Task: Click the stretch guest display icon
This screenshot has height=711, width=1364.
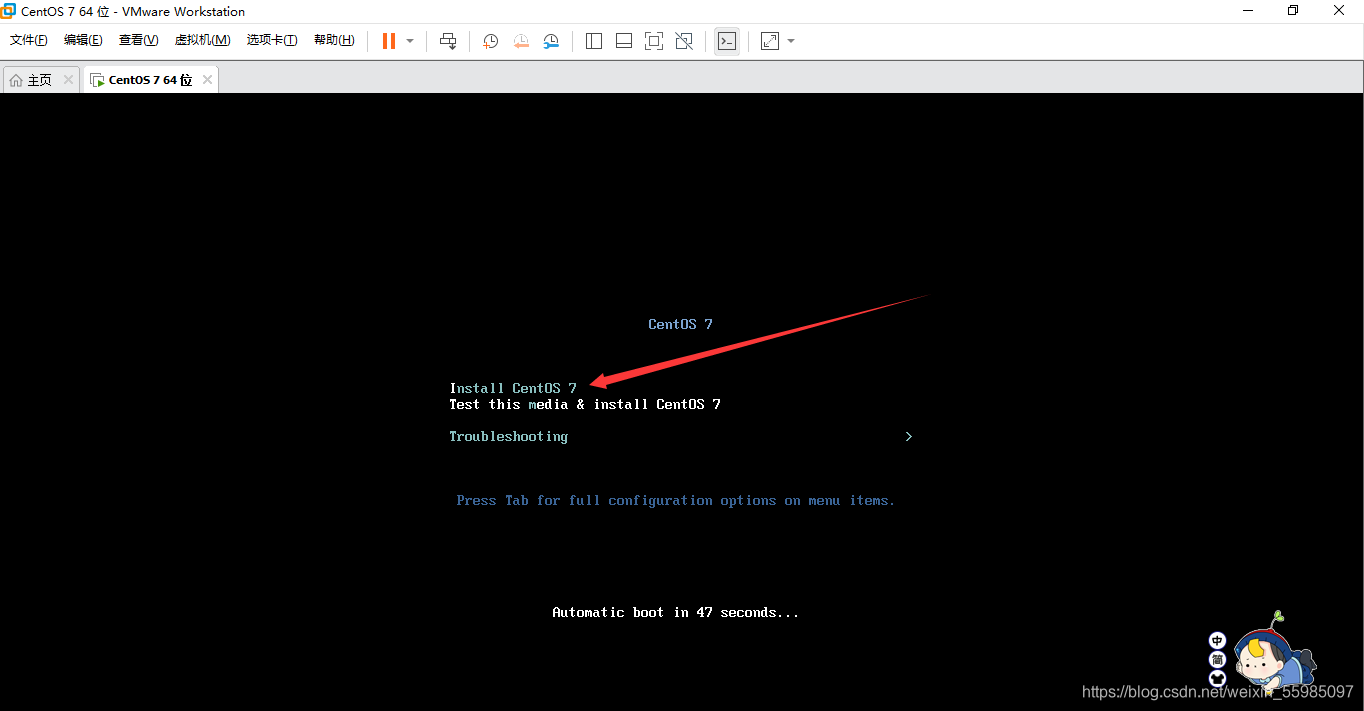Action: (x=770, y=41)
